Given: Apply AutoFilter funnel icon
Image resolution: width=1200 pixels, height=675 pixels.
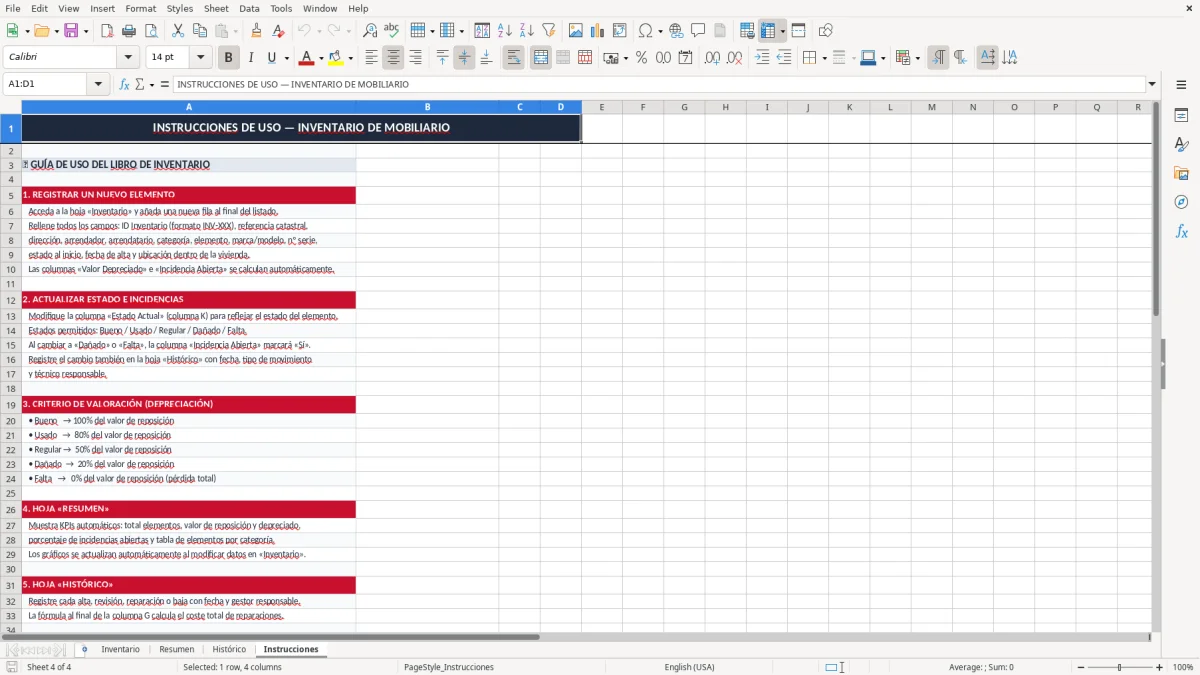Looking at the screenshot, I should 548,31.
